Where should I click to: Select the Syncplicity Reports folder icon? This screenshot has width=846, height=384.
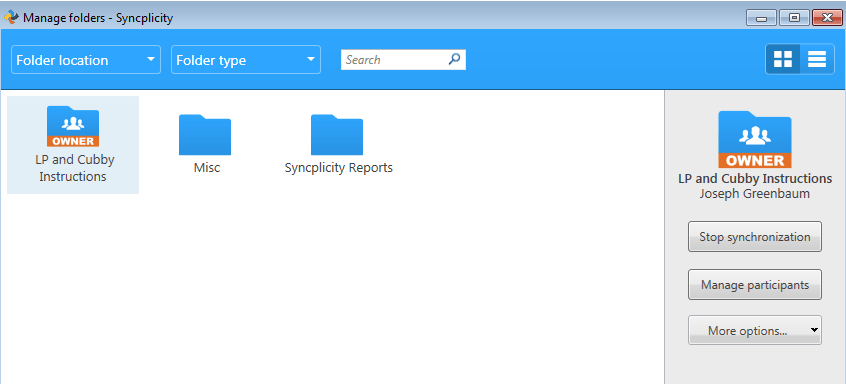coord(337,135)
